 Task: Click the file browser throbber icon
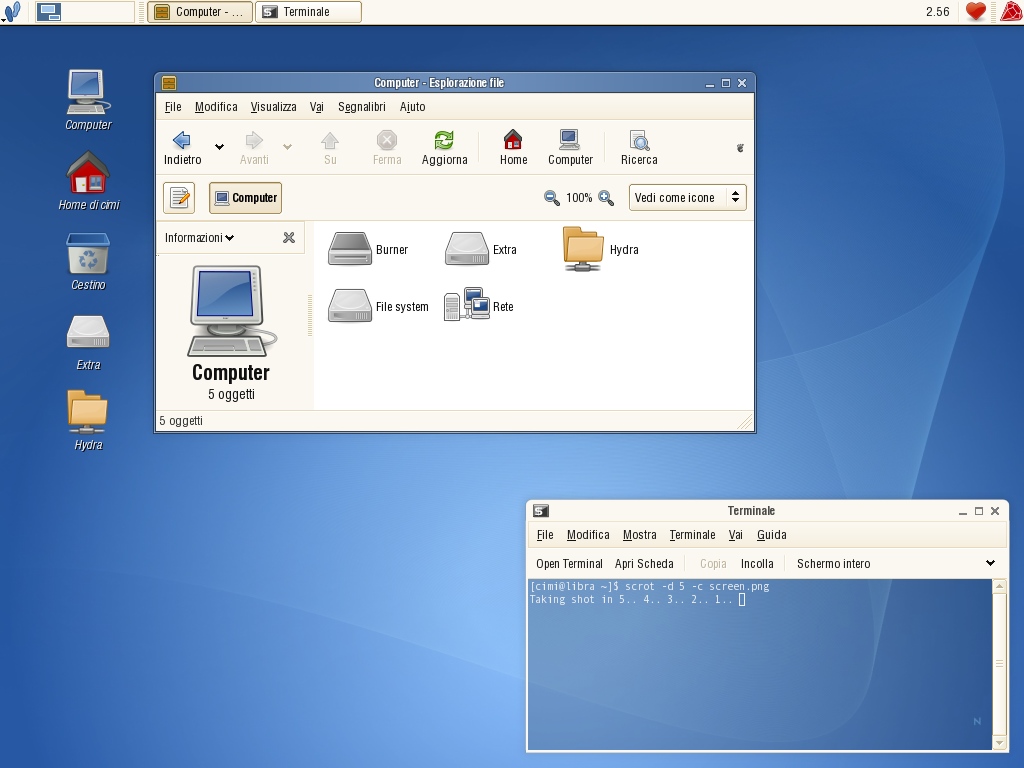pos(740,148)
